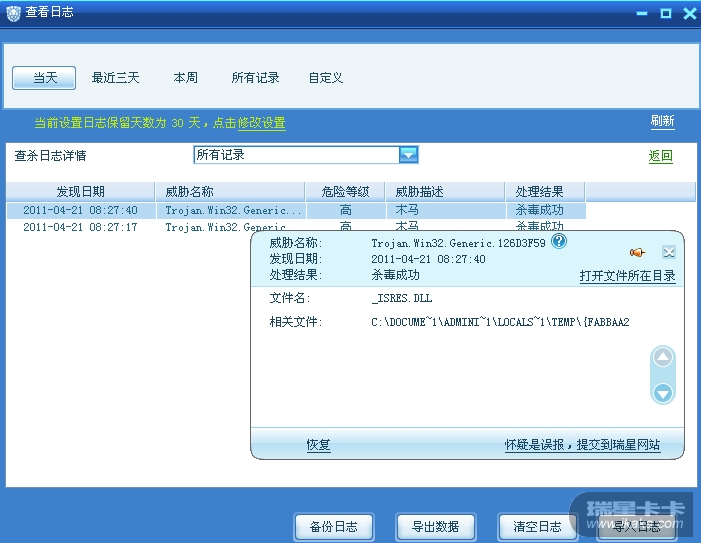This screenshot has height=543, width=701.
Task: Click 木马 in the highlighted row
Action: [407, 210]
